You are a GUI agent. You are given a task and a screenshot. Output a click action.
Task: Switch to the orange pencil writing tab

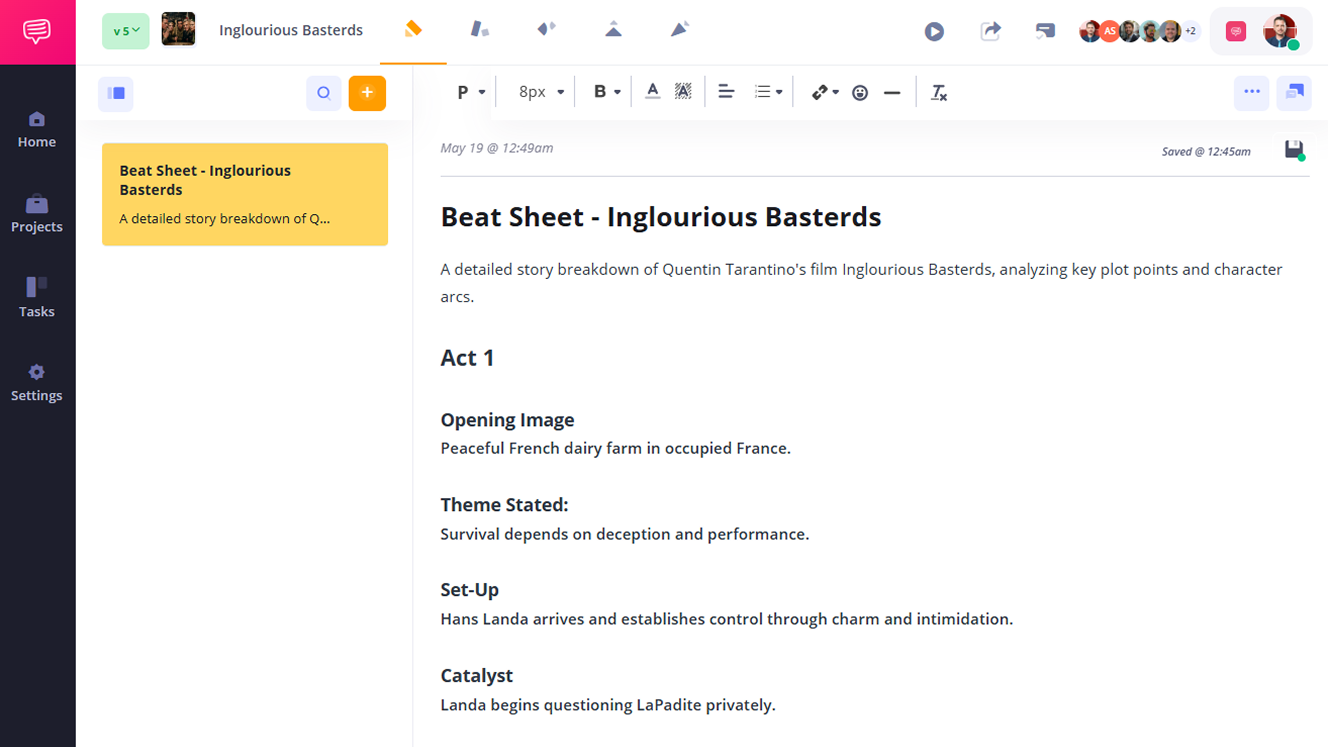point(413,30)
